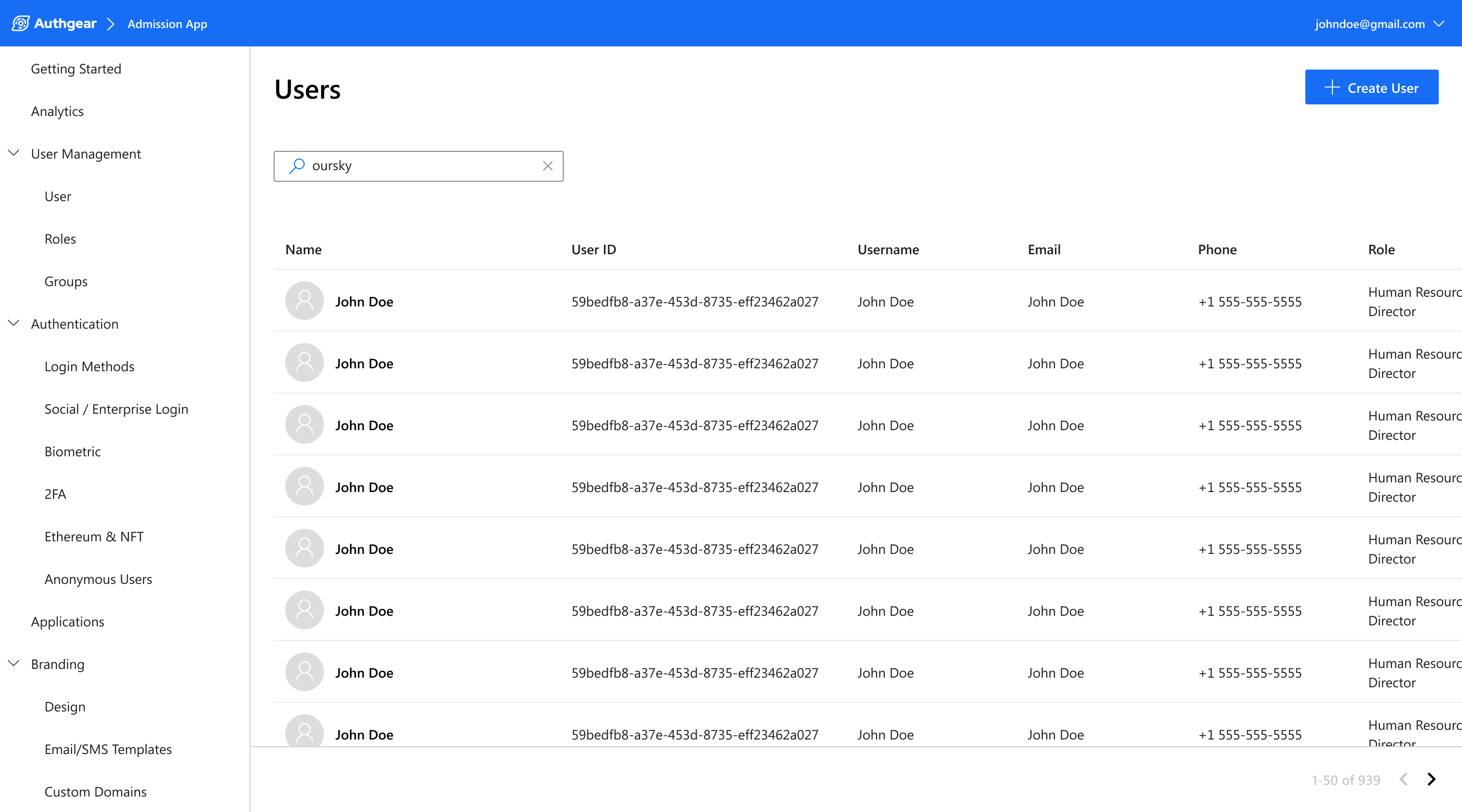The height and width of the screenshot is (812, 1462).
Task: Click avatar of third John Doe row
Action: 304,424
